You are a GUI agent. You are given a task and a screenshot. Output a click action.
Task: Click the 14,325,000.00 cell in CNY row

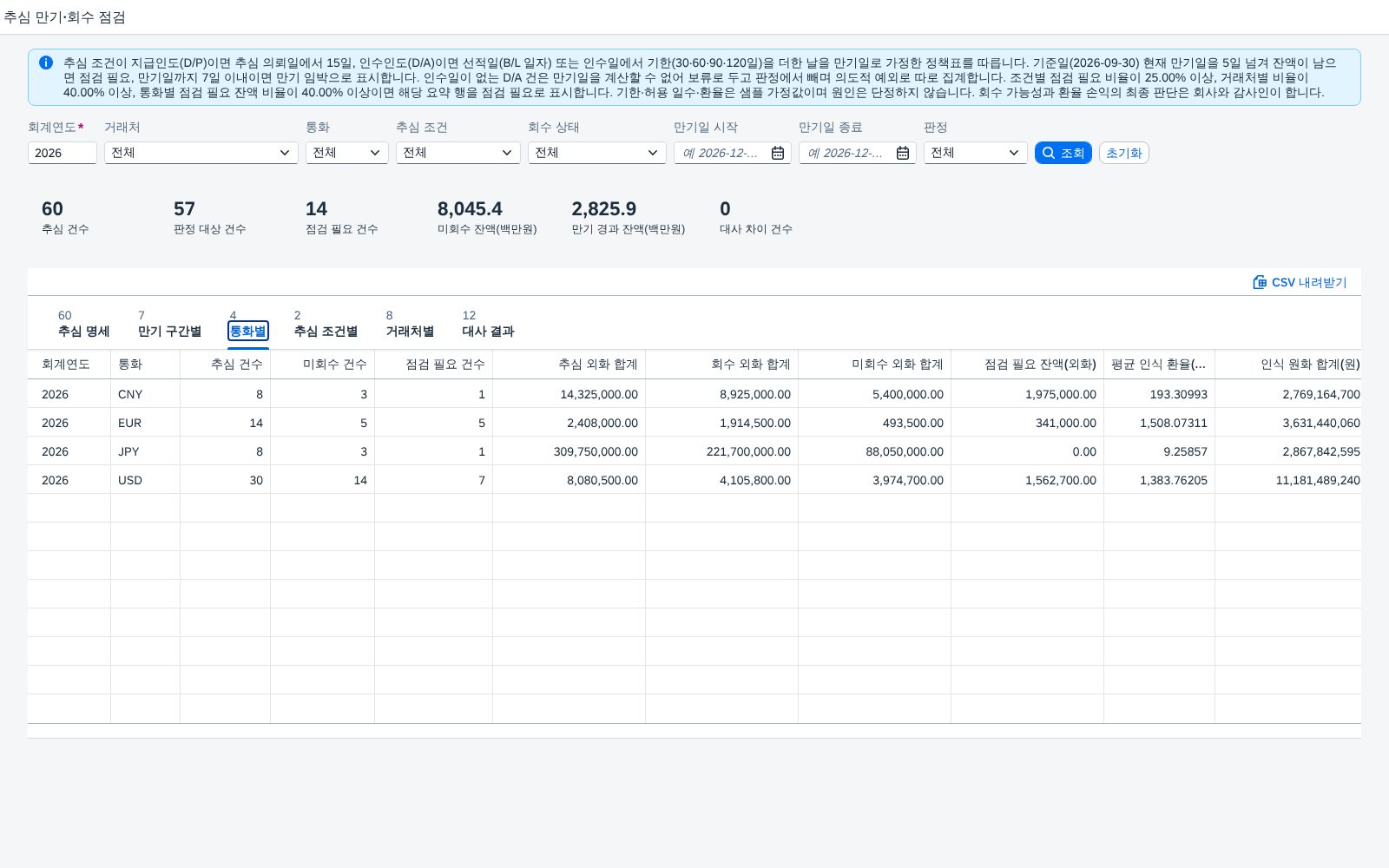(569, 394)
